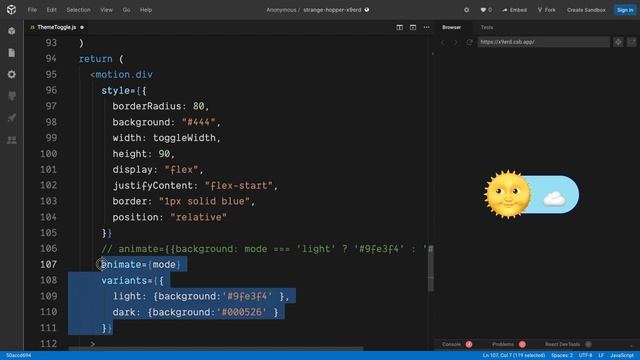Viewport: 640px width, 360px height.
Task: Click JavaScript language mode in status bar
Action: 622,356
